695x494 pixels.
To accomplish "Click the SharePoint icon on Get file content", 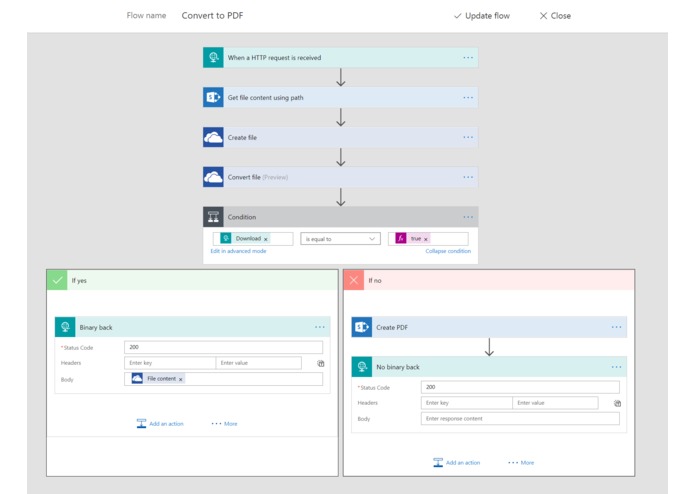I will click(213, 97).
